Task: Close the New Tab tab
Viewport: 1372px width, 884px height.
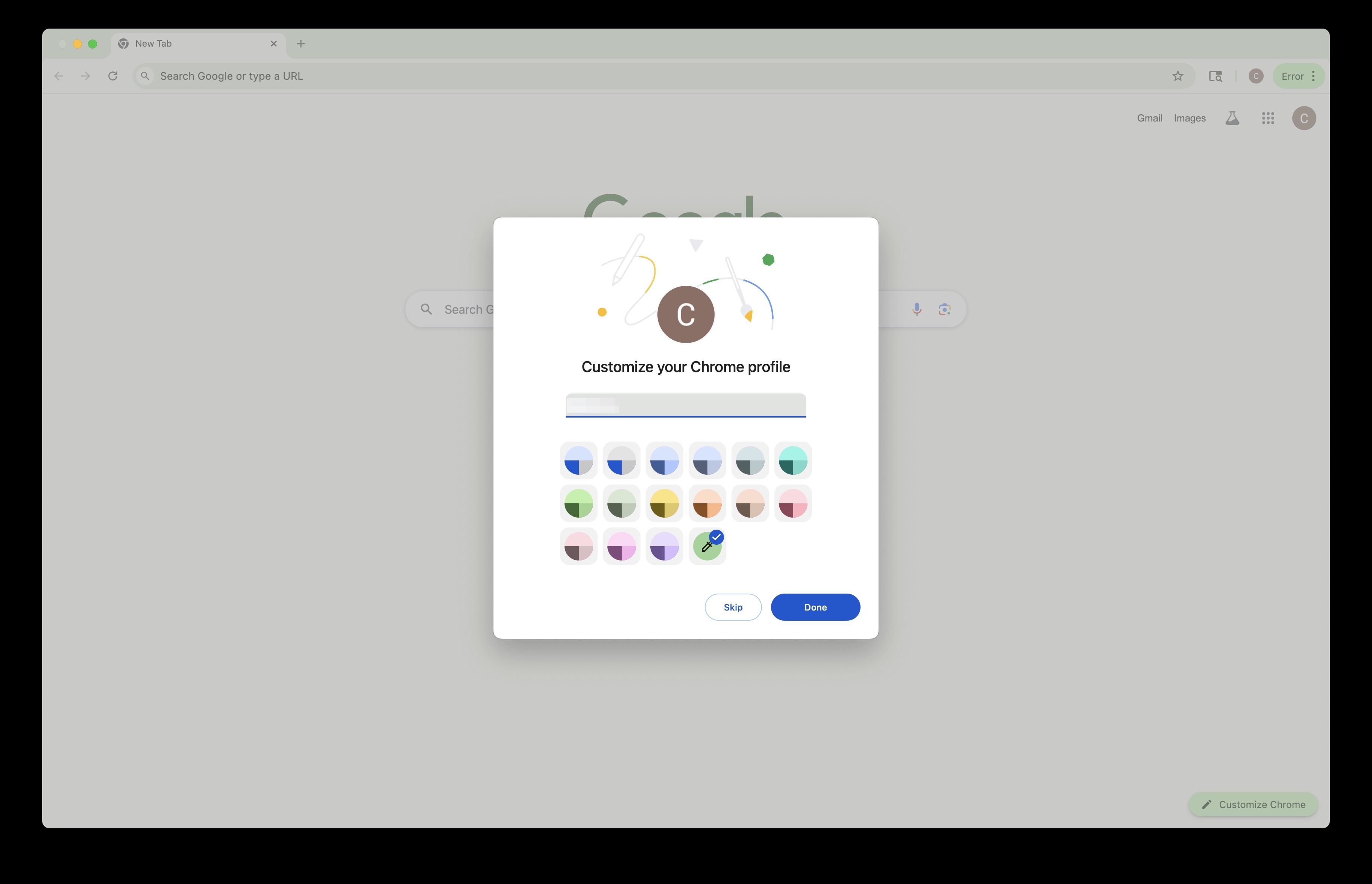Action: point(274,44)
